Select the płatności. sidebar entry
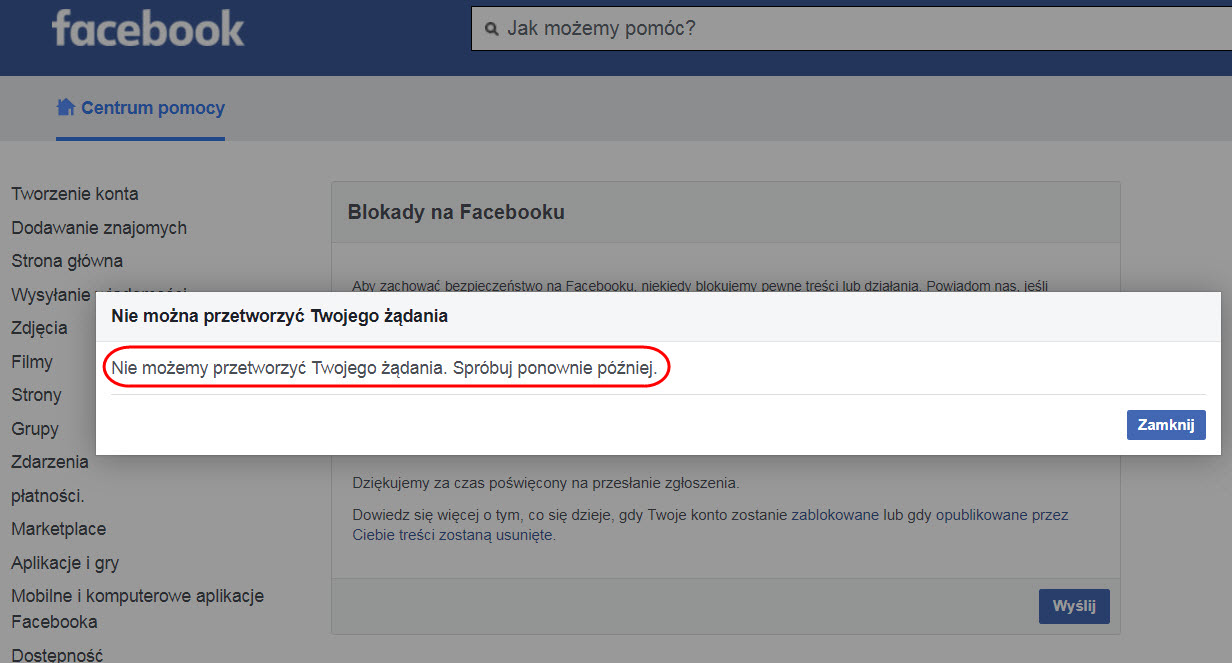The height and width of the screenshot is (663, 1232). click(48, 496)
